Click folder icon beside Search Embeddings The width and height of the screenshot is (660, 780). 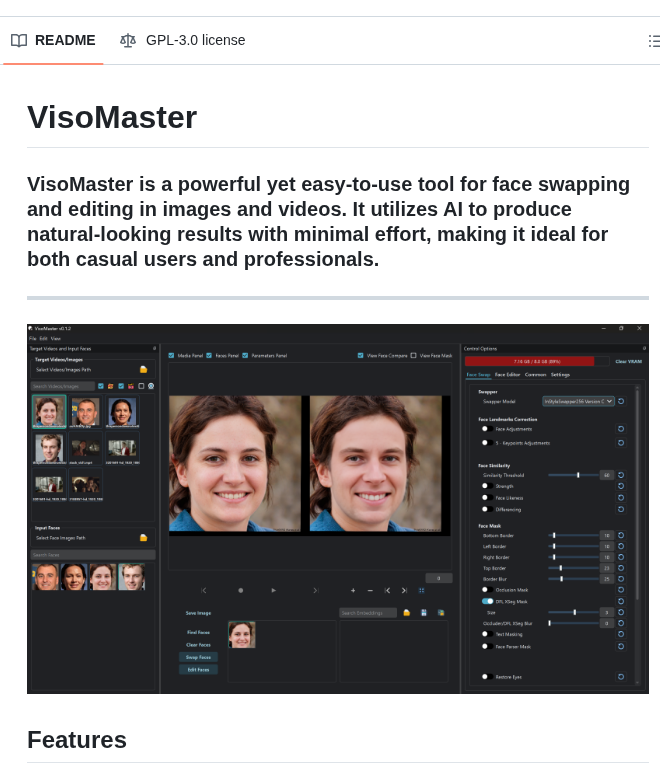pyautogui.click(x=407, y=613)
